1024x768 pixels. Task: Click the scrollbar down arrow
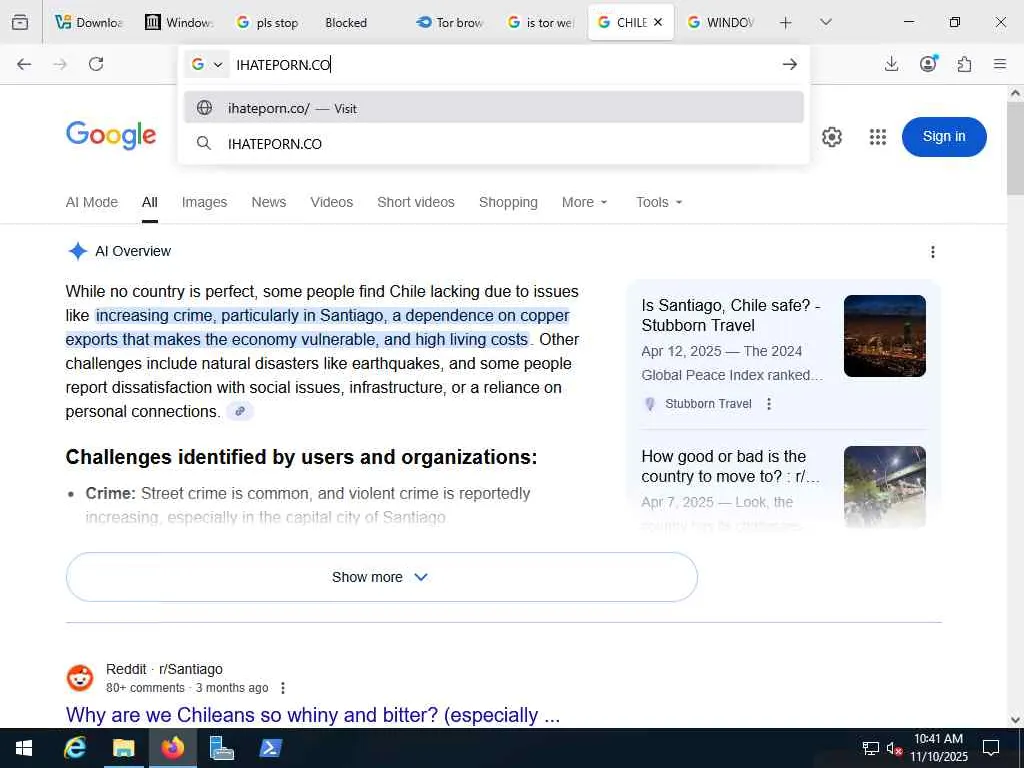click(1016, 720)
